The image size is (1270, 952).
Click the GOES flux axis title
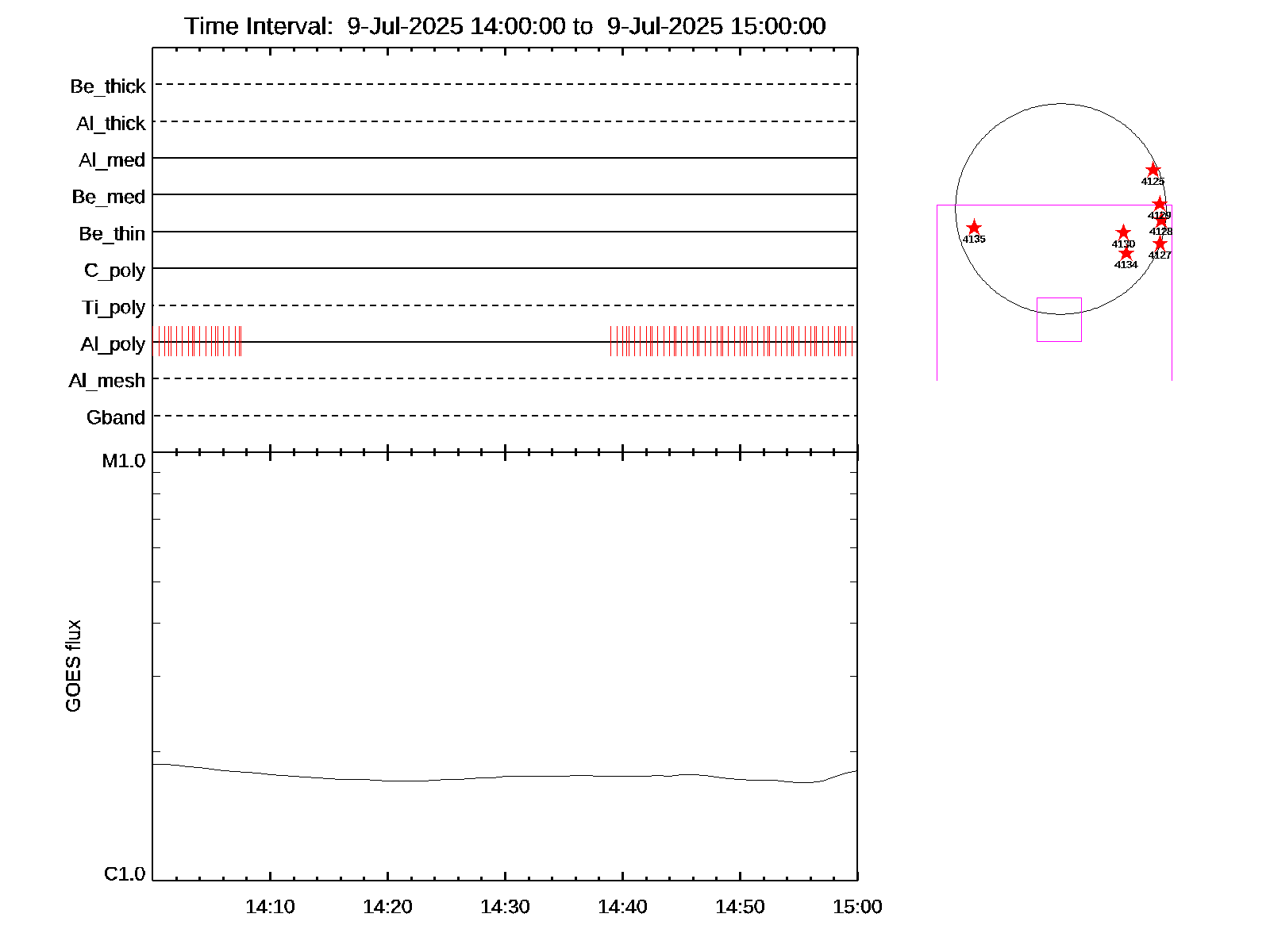coord(73,666)
